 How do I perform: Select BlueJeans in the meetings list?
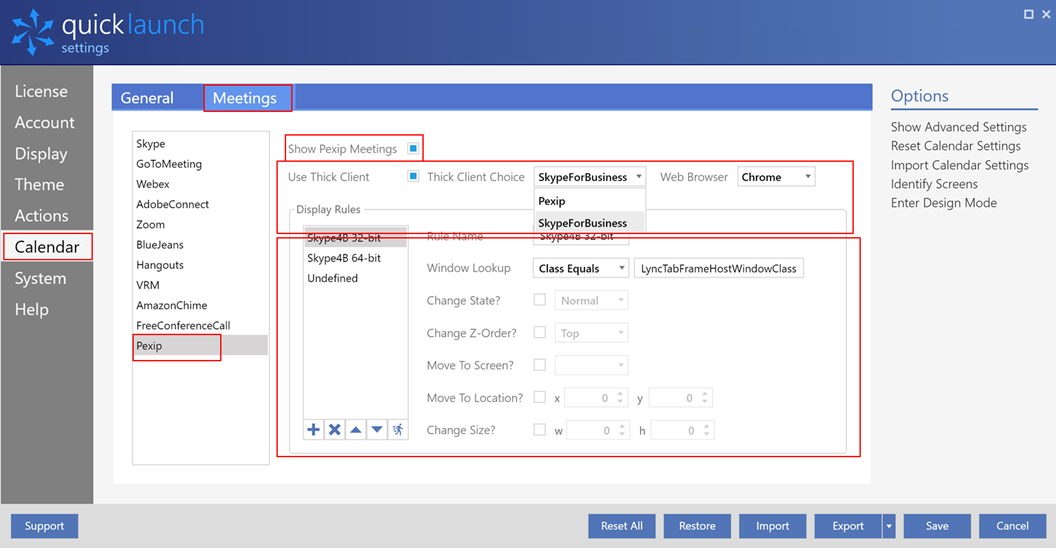pyautogui.click(x=201, y=244)
